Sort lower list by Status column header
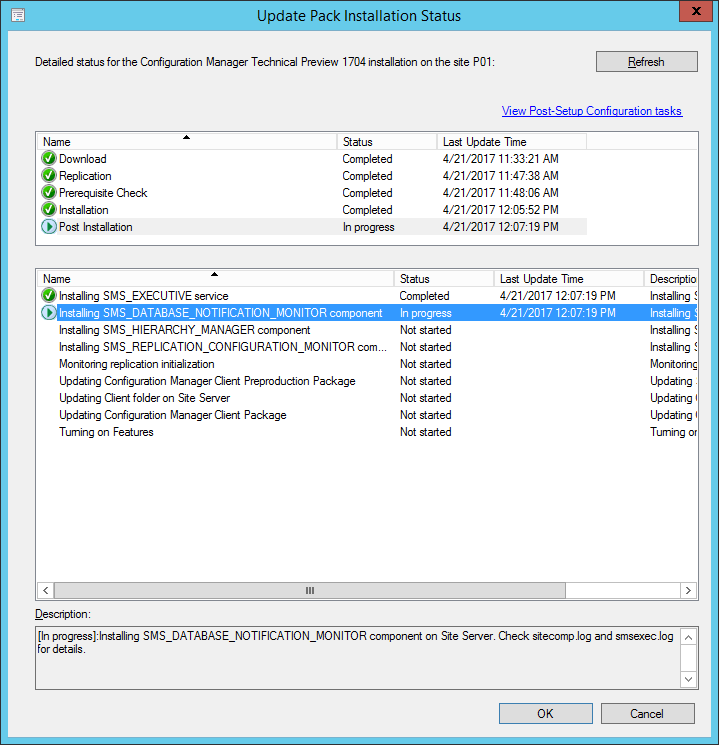Viewport: 719px width, 745px height. point(444,278)
